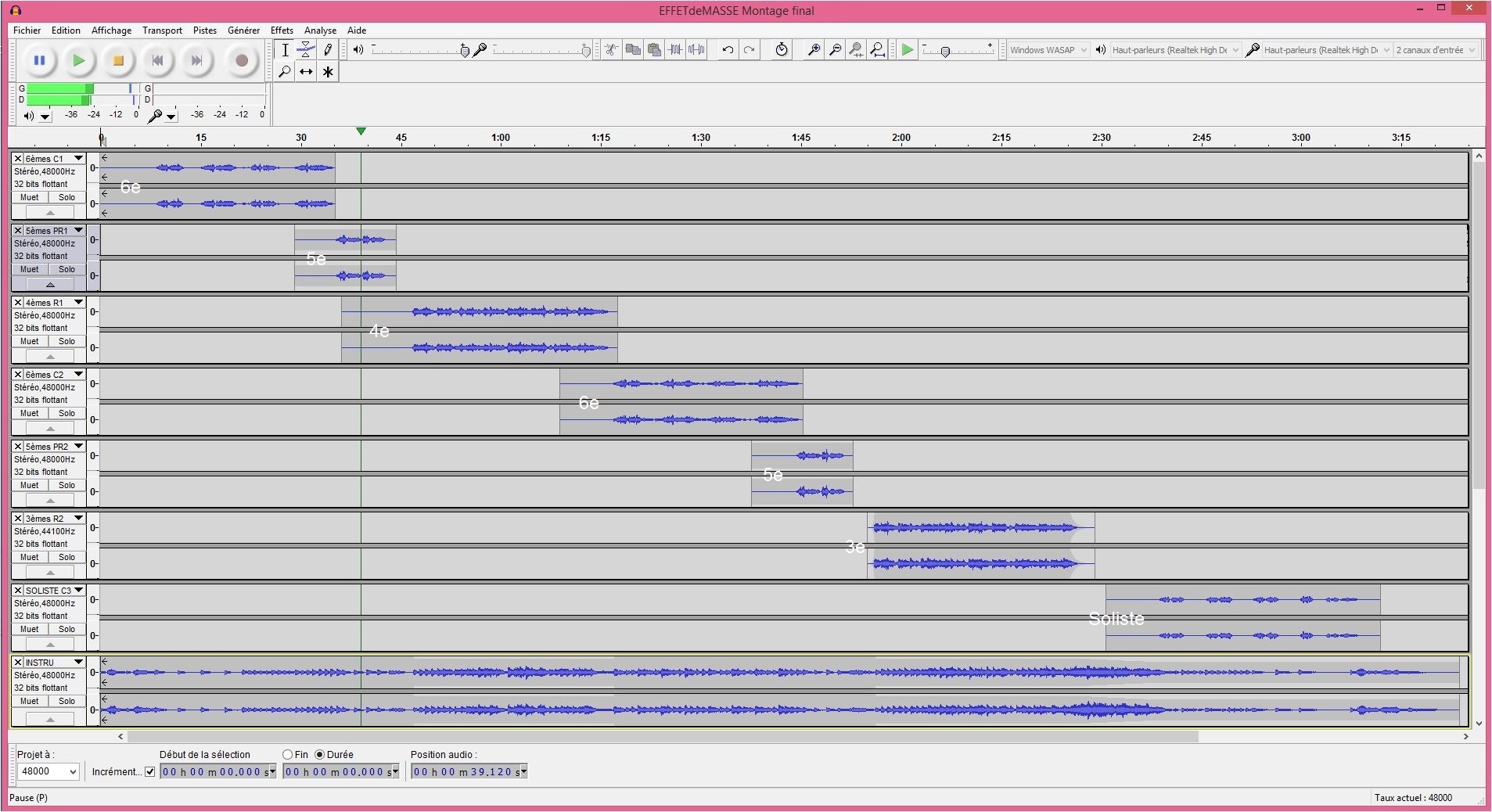Close the 6èmes C1 track
This screenshot has height=812, width=1492.
(18, 159)
